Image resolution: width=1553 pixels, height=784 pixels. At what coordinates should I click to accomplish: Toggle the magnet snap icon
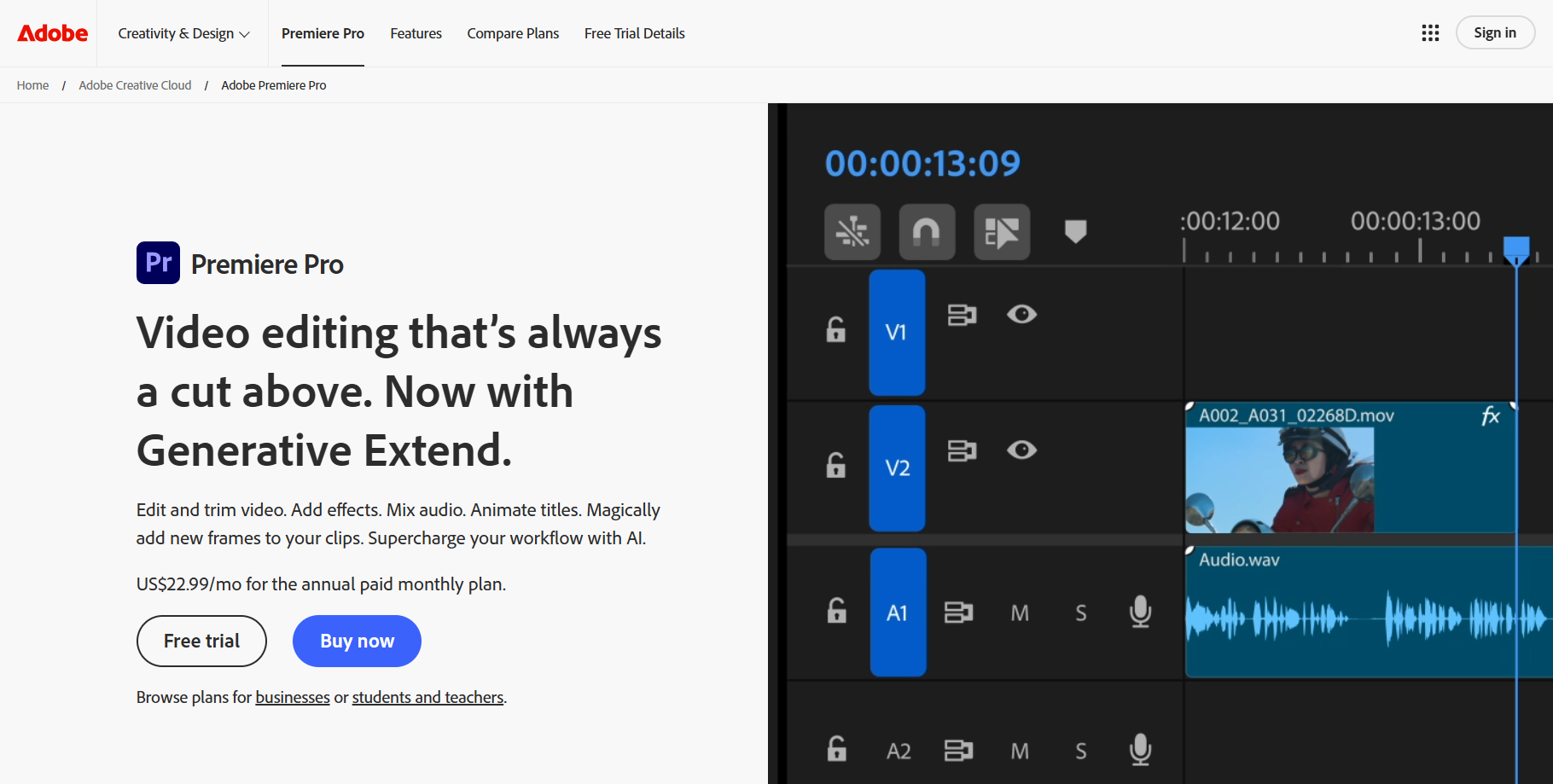(x=927, y=231)
